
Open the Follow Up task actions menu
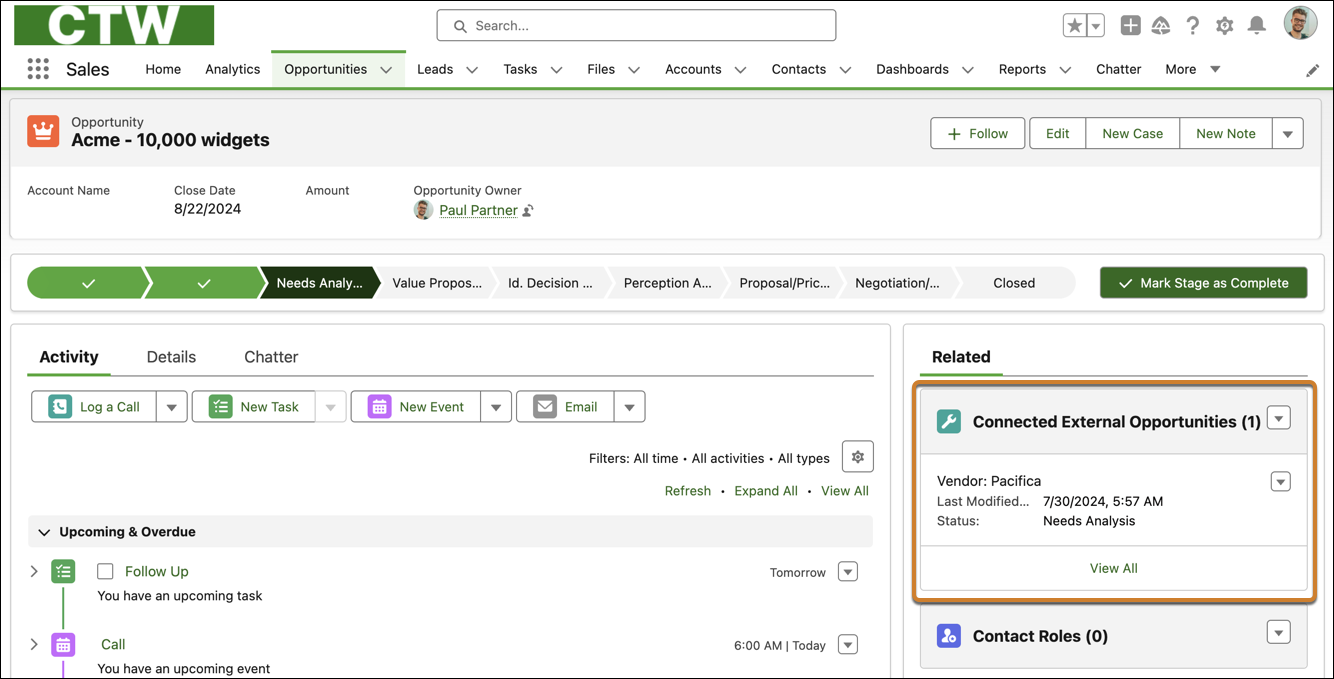pos(848,572)
